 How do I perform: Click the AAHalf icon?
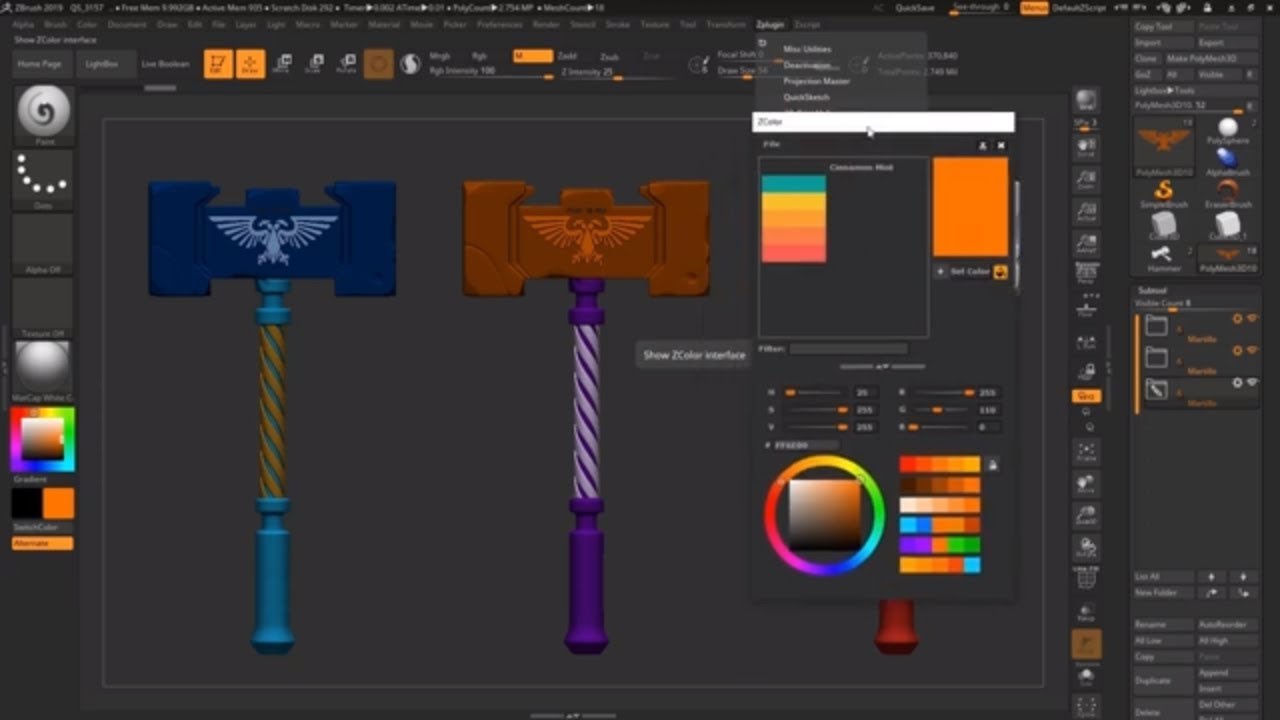tap(1086, 244)
